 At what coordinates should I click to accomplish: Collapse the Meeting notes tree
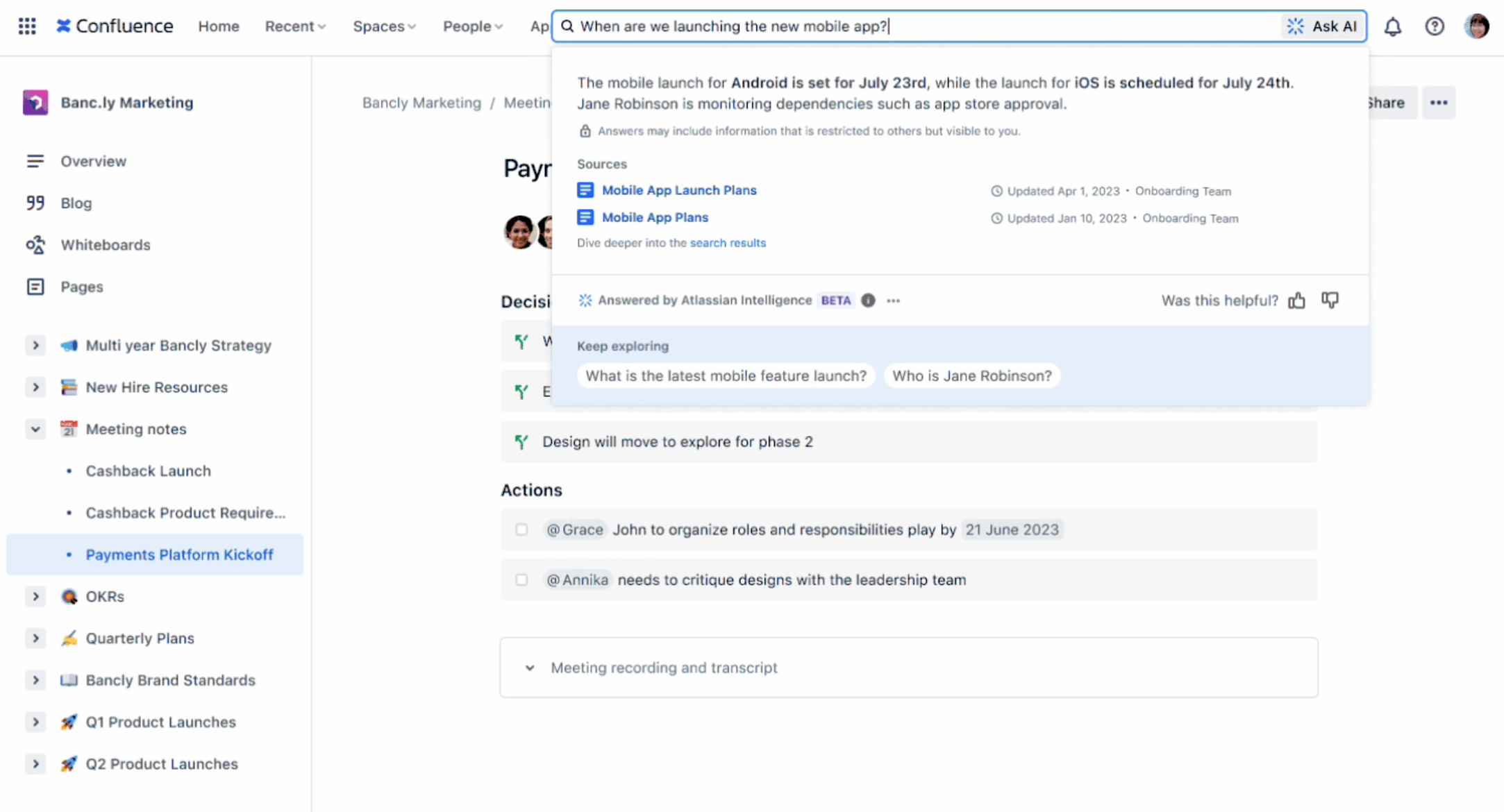(x=35, y=429)
